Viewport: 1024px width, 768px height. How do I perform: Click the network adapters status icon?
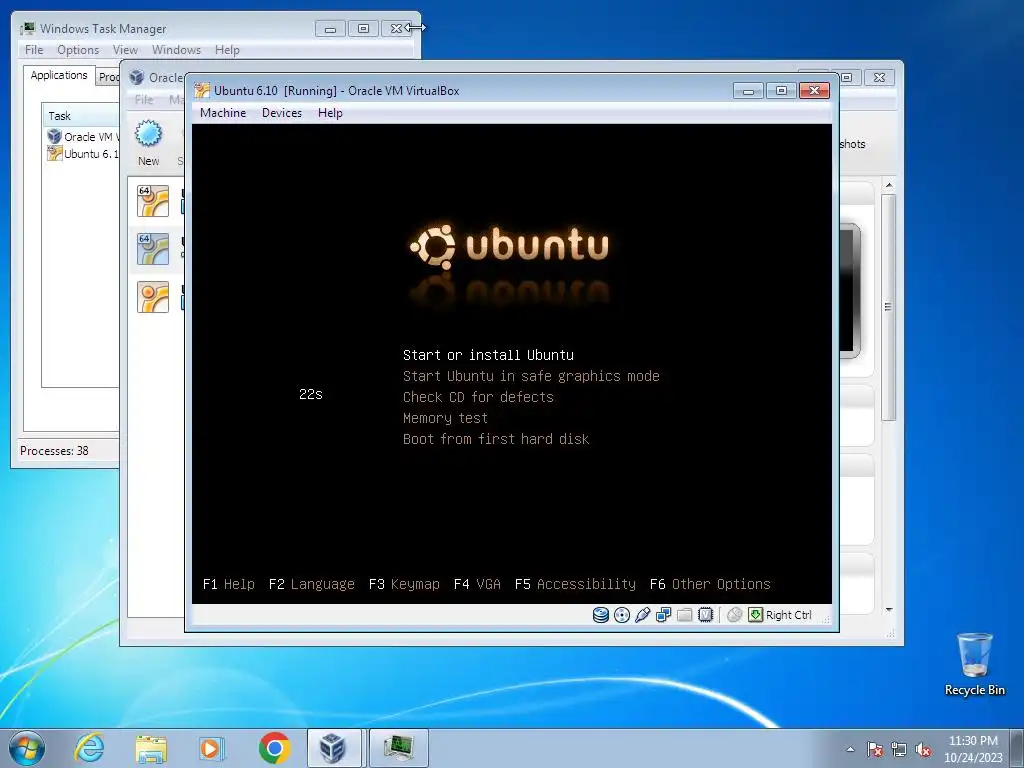point(664,615)
